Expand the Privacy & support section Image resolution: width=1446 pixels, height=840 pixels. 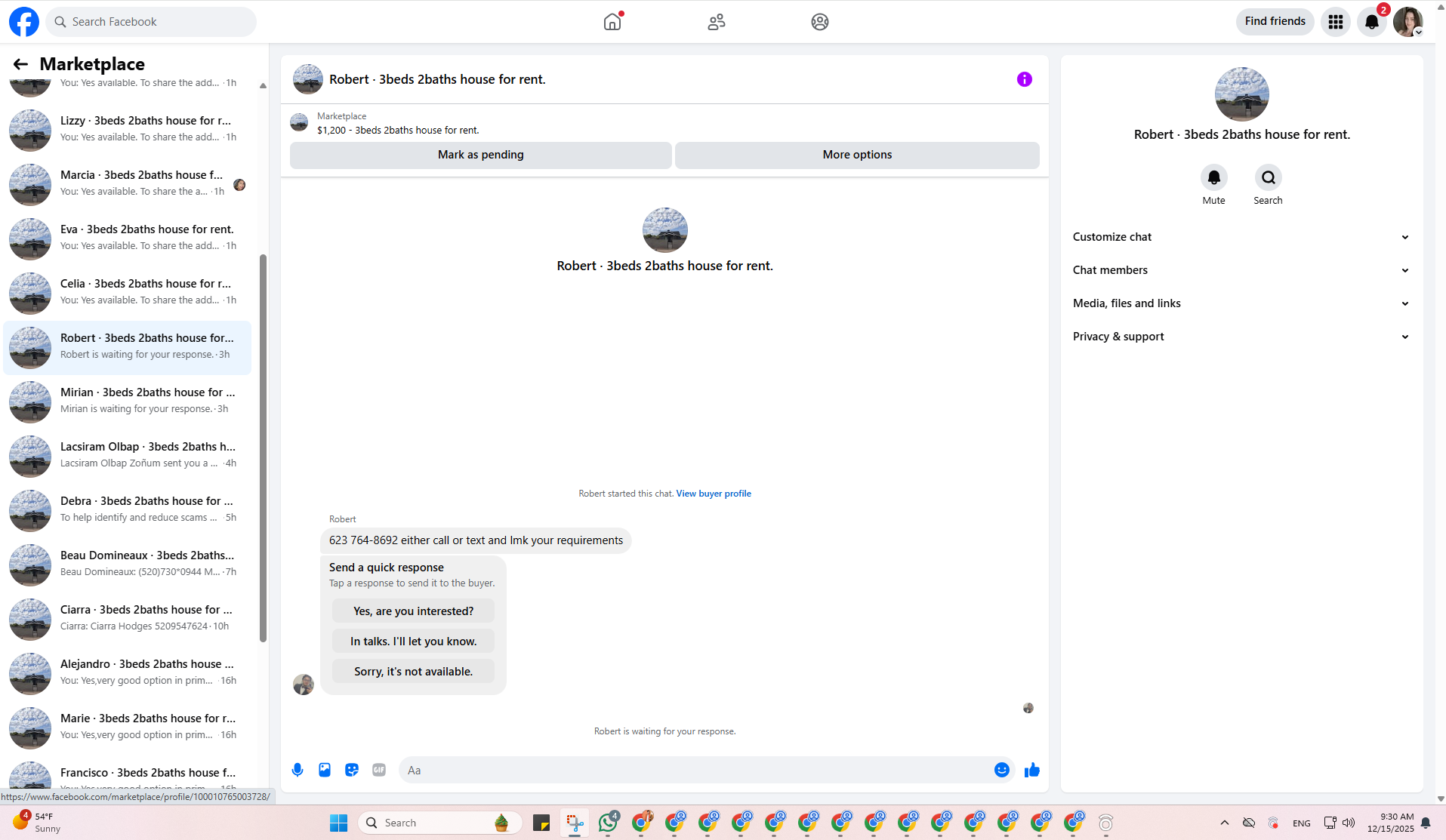point(1242,337)
